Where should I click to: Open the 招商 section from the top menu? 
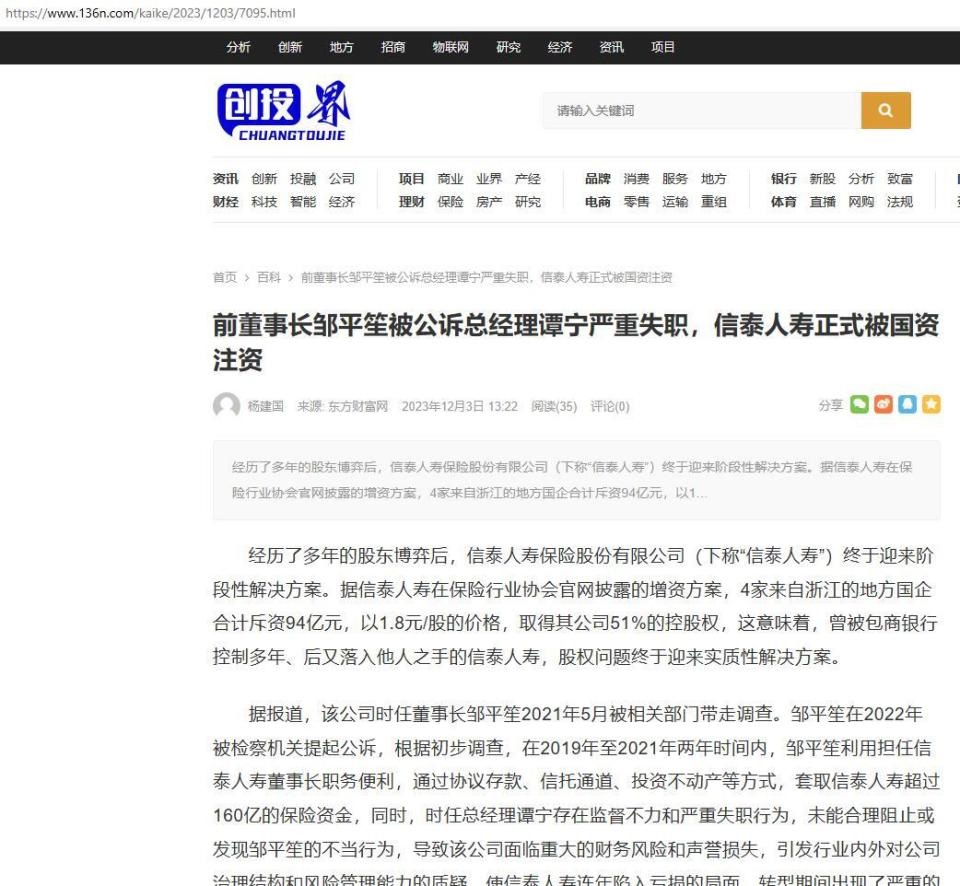pyautogui.click(x=392, y=47)
